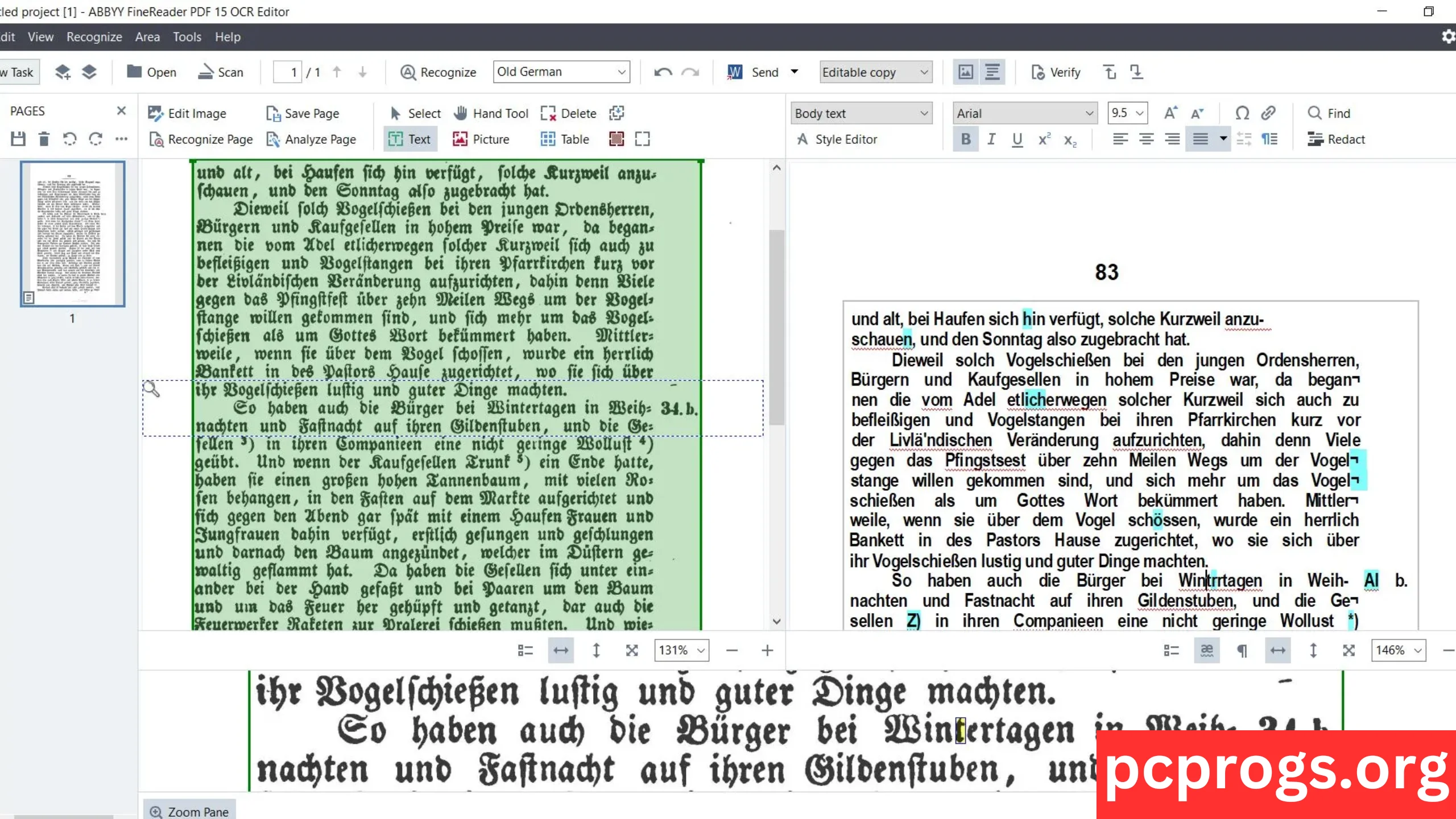Open the Help menu

click(x=227, y=37)
